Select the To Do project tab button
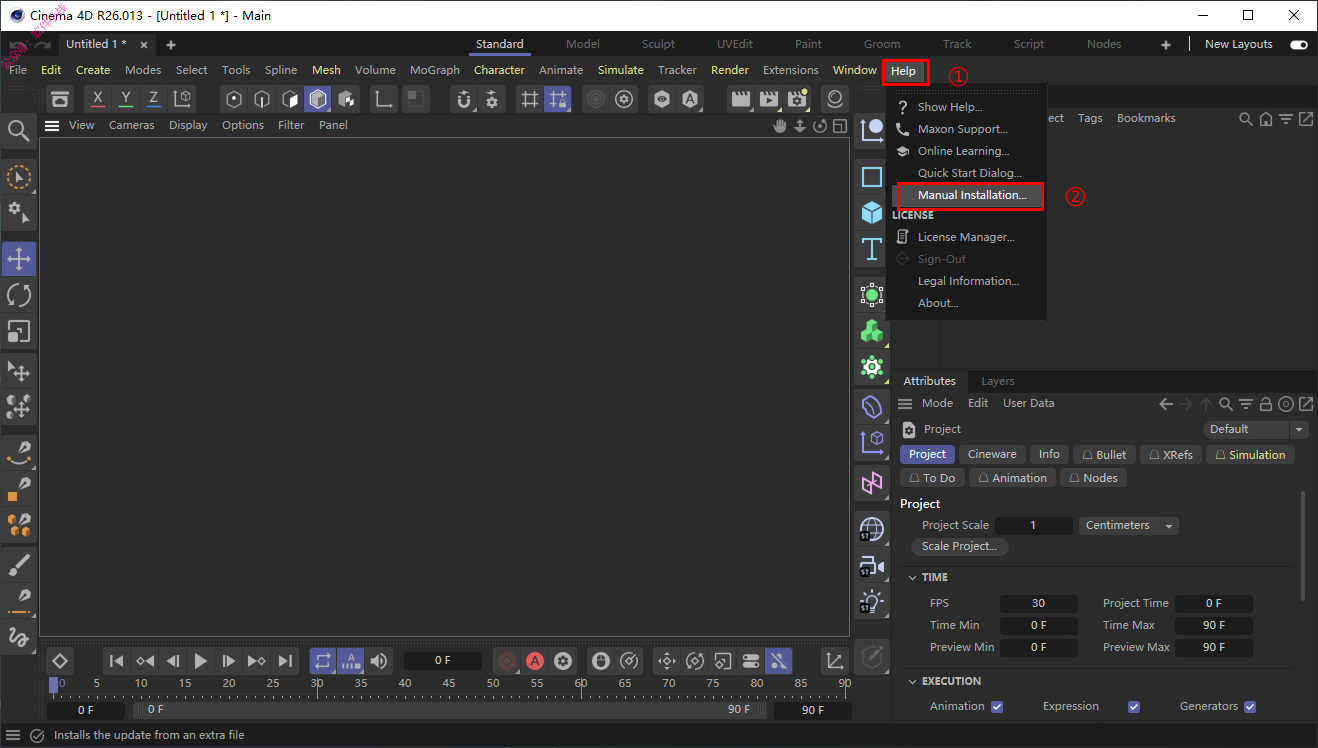This screenshot has width=1318, height=748. coord(932,478)
